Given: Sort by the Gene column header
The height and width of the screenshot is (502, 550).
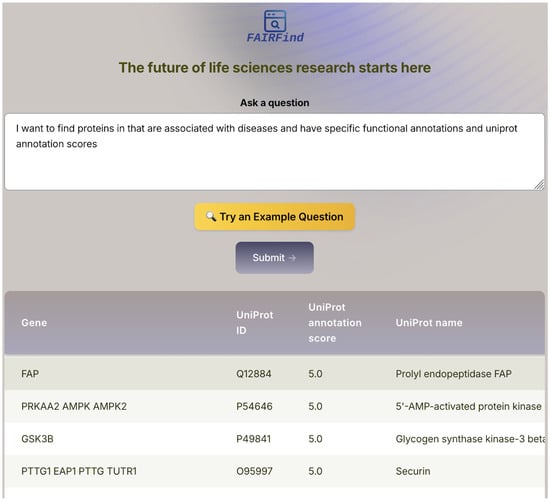Looking at the screenshot, I should [x=34, y=323].
